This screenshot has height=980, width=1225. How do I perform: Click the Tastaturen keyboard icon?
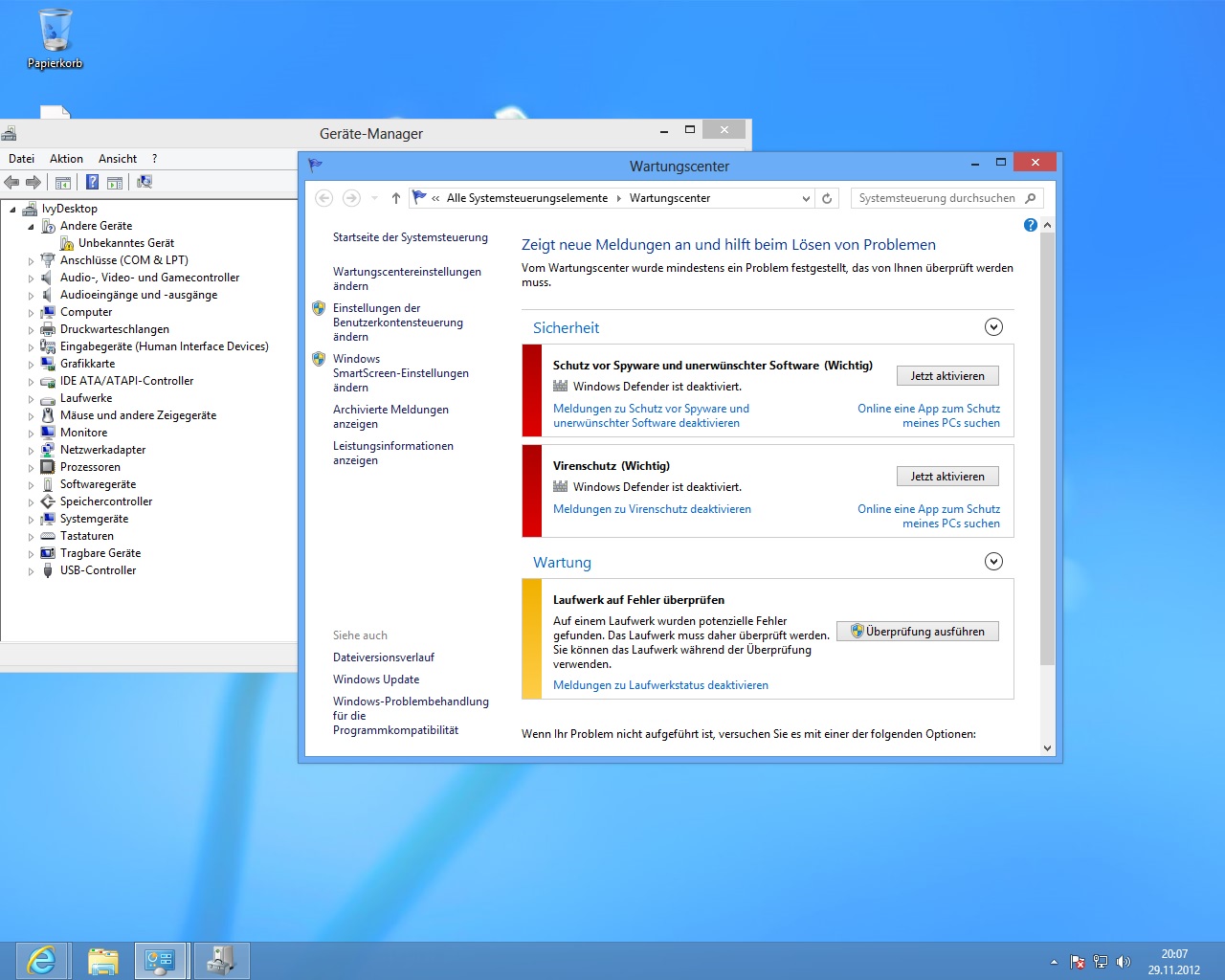click(x=48, y=536)
